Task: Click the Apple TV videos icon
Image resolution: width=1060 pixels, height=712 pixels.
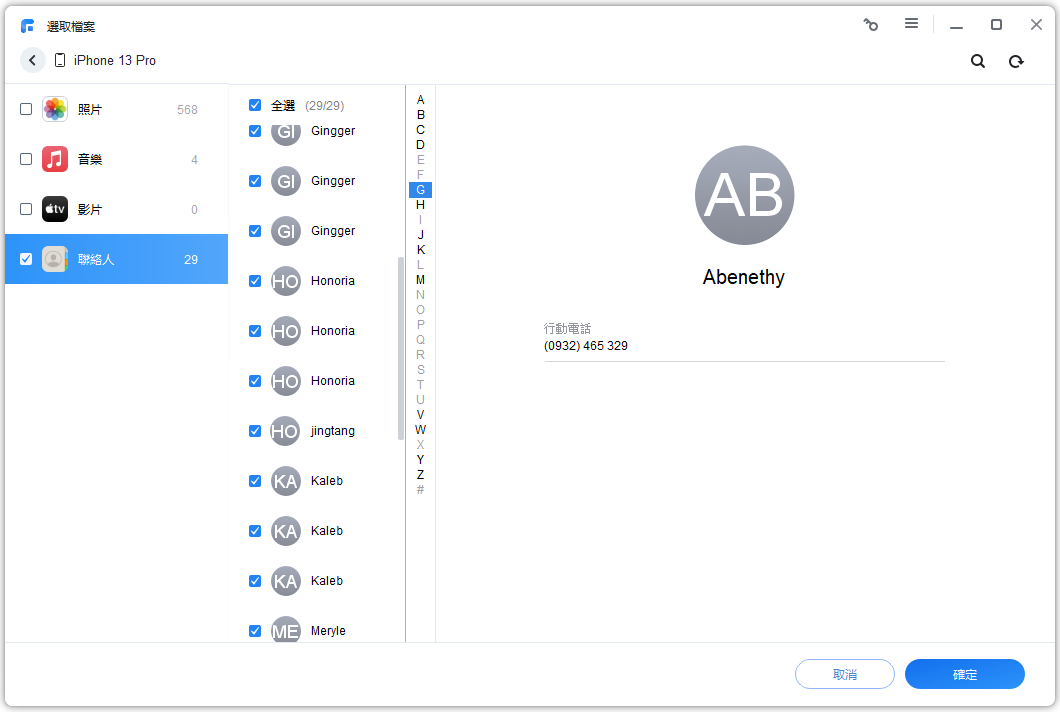Action: (x=55, y=210)
